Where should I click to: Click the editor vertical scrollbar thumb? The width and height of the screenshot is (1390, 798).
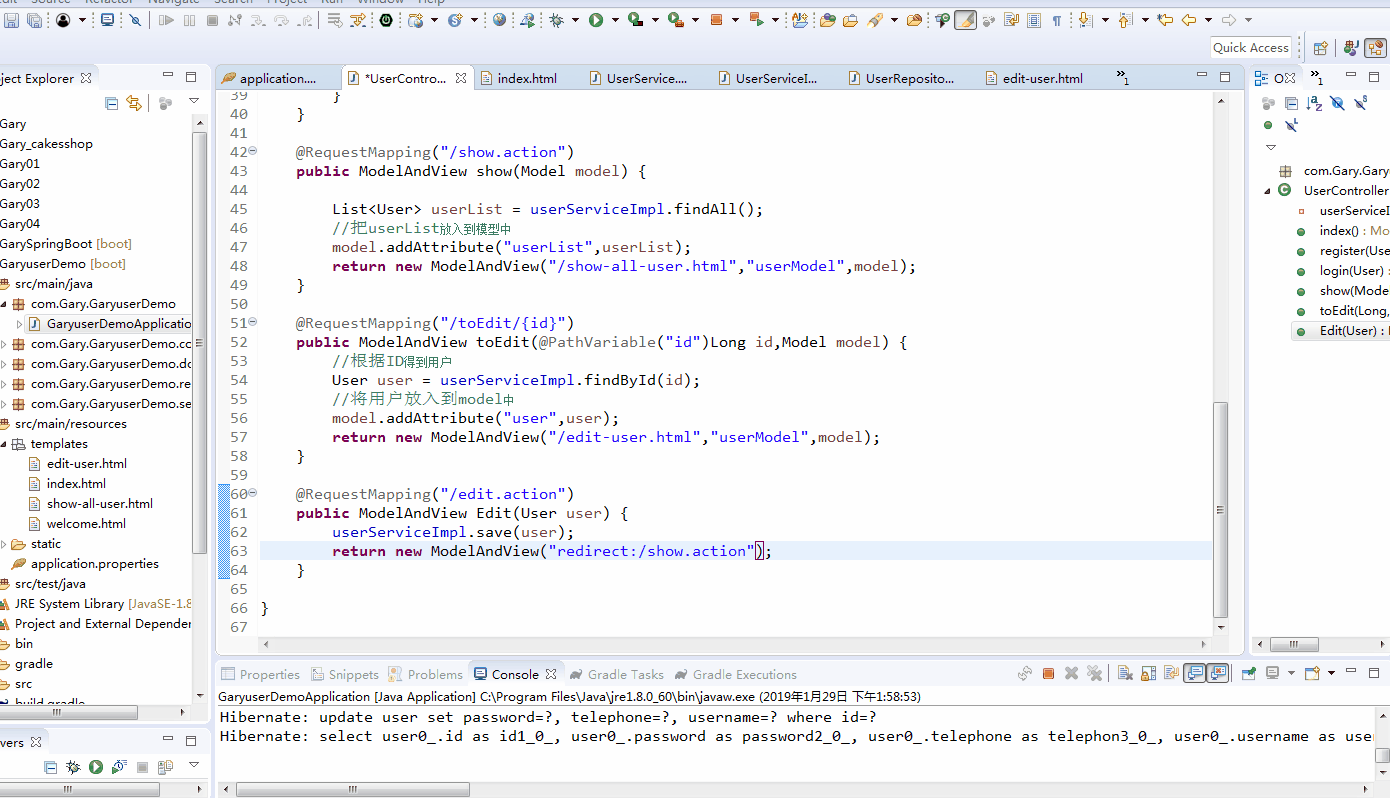[1219, 510]
